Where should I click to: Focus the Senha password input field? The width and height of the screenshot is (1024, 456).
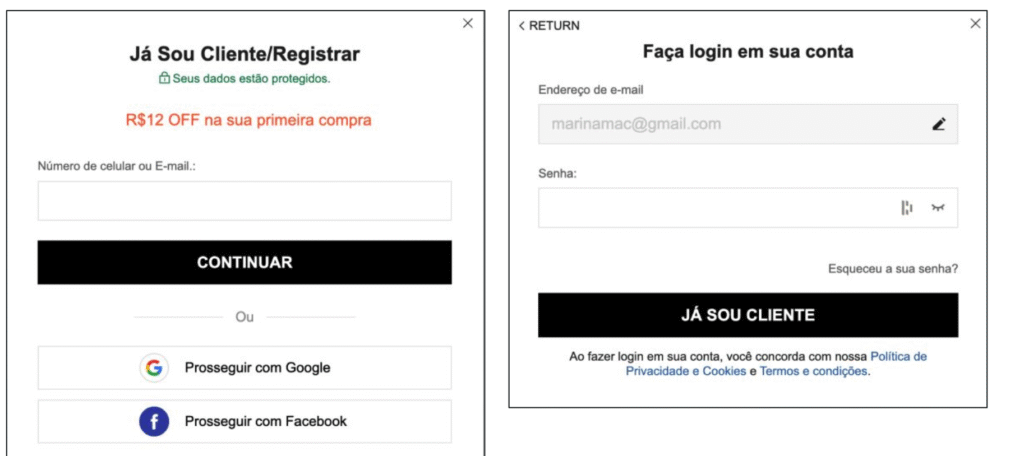(x=748, y=208)
